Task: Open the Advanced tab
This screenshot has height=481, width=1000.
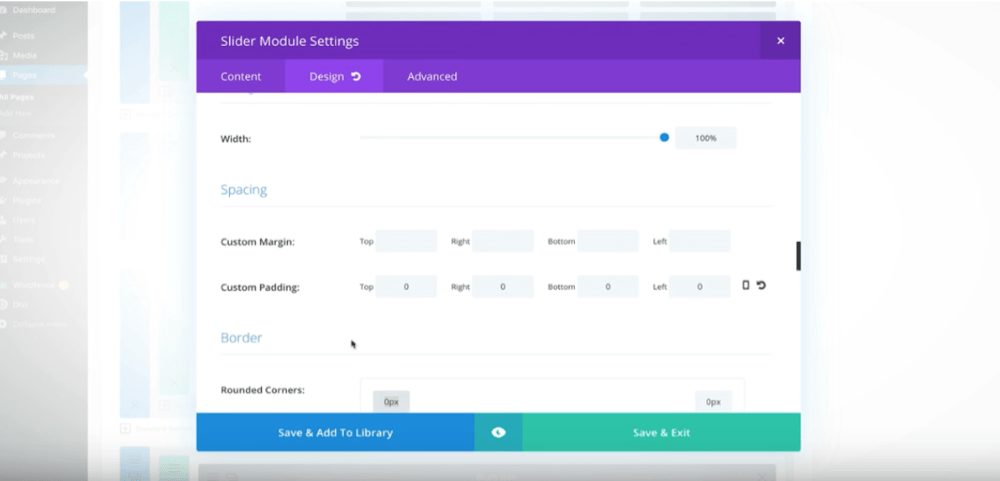Action: pyautogui.click(x=432, y=77)
